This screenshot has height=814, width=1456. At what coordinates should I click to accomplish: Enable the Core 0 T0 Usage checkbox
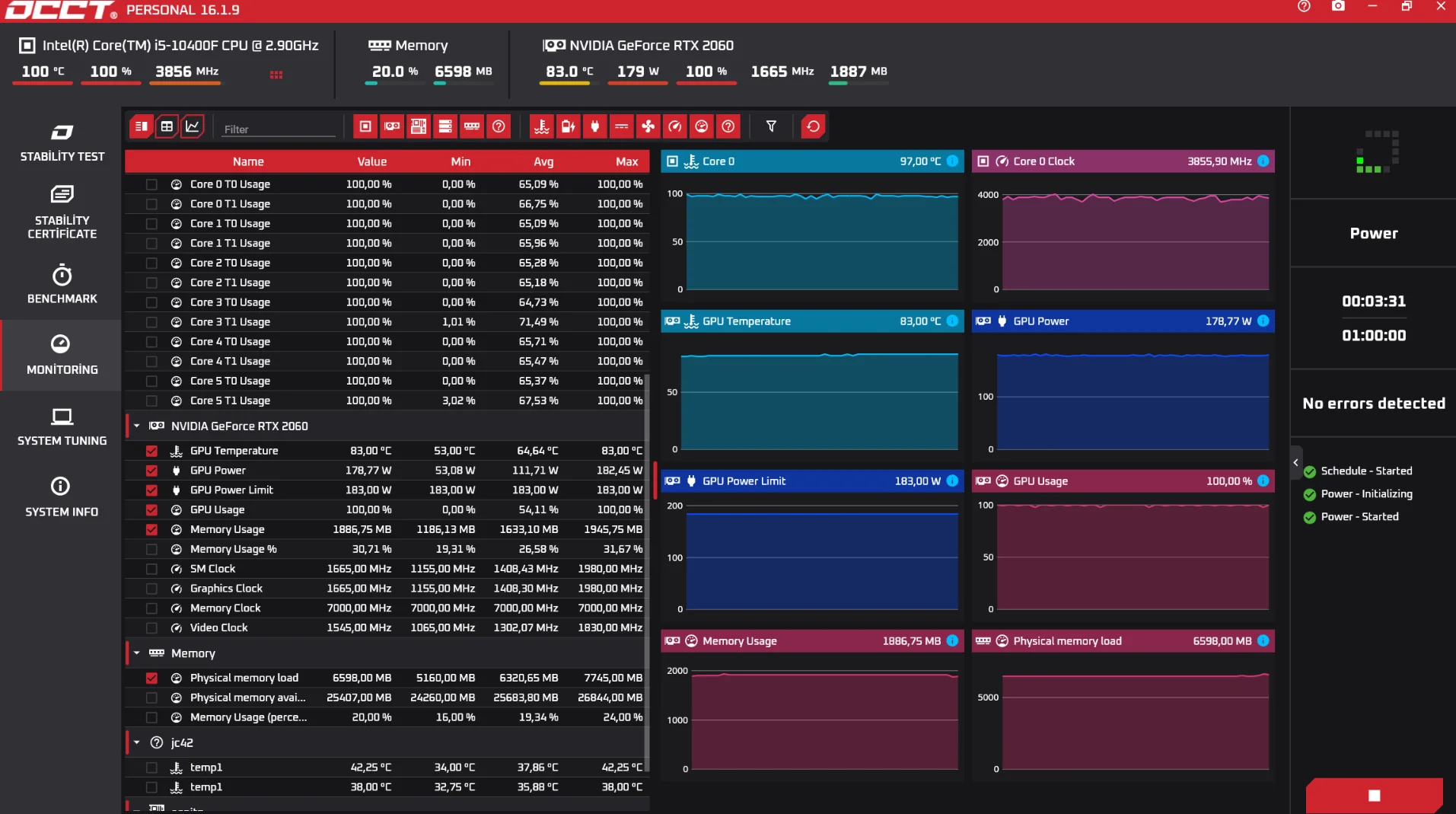click(151, 184)
